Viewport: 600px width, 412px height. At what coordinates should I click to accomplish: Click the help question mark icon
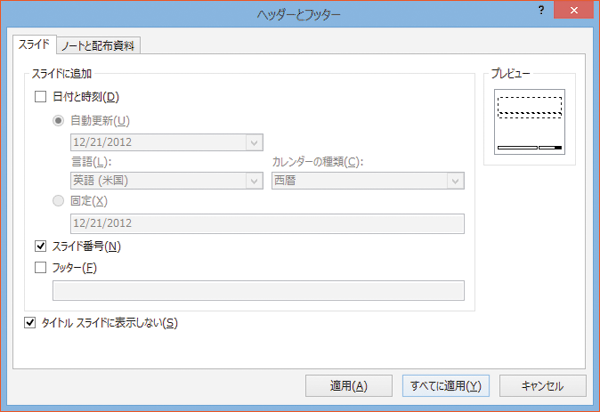click(541, 10)
